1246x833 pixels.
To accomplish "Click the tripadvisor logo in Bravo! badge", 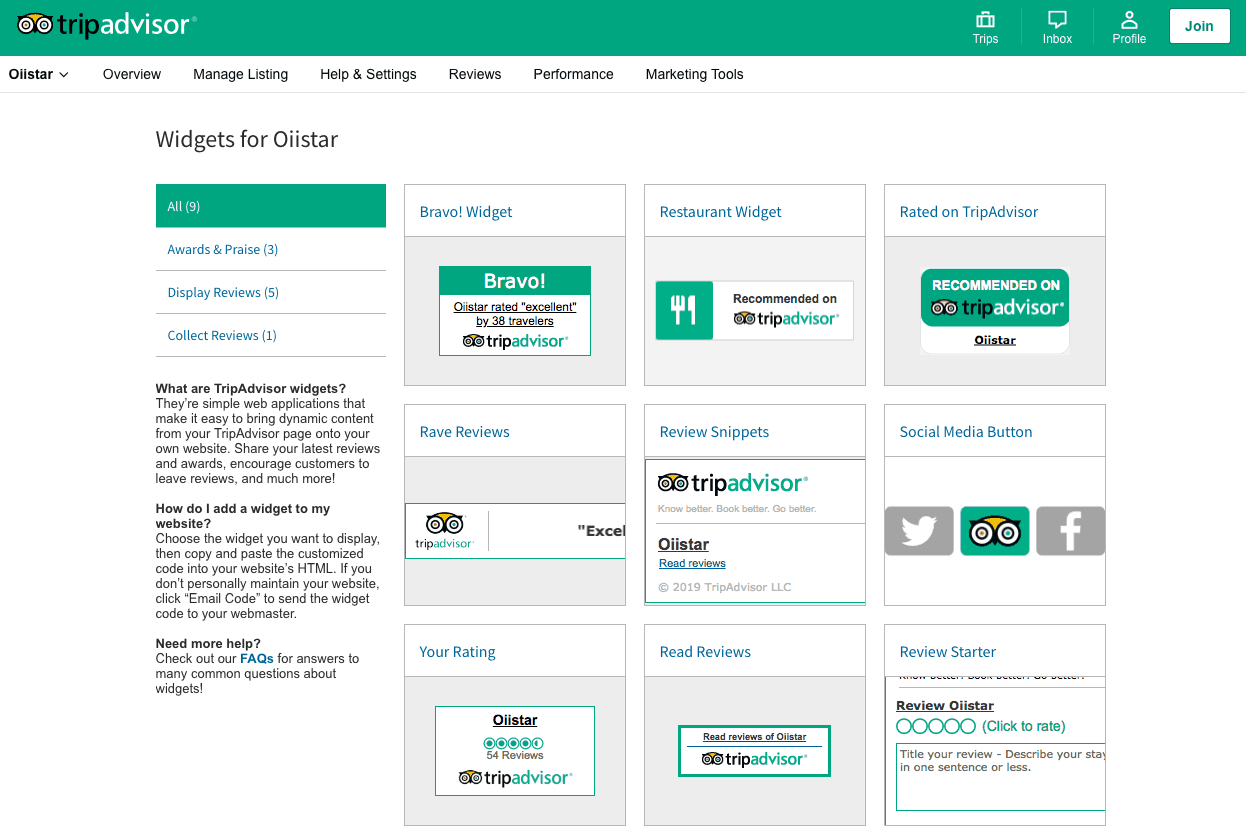I will click(515, 341).
